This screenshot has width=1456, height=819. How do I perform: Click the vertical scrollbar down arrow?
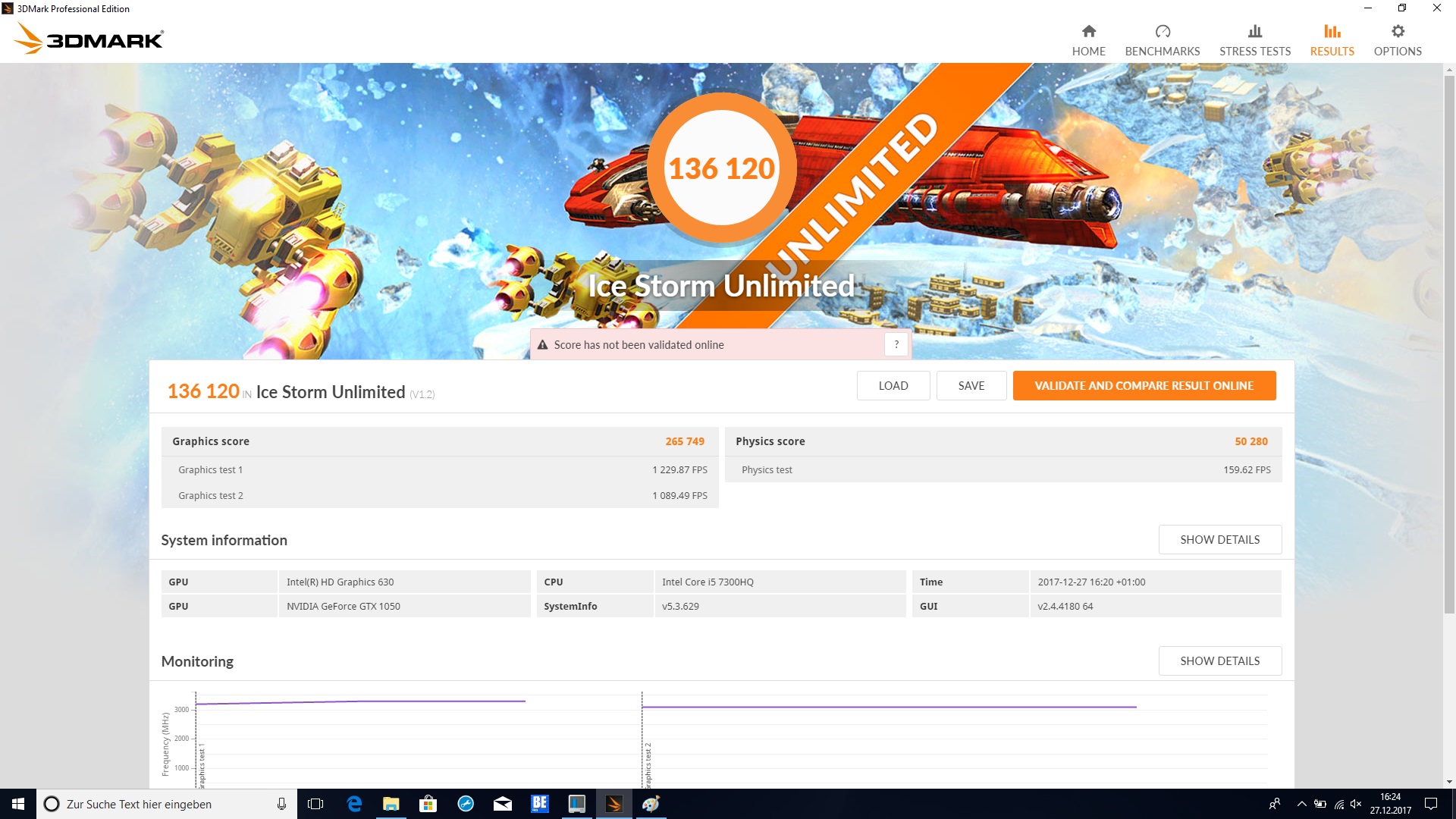coord(1449,782)
